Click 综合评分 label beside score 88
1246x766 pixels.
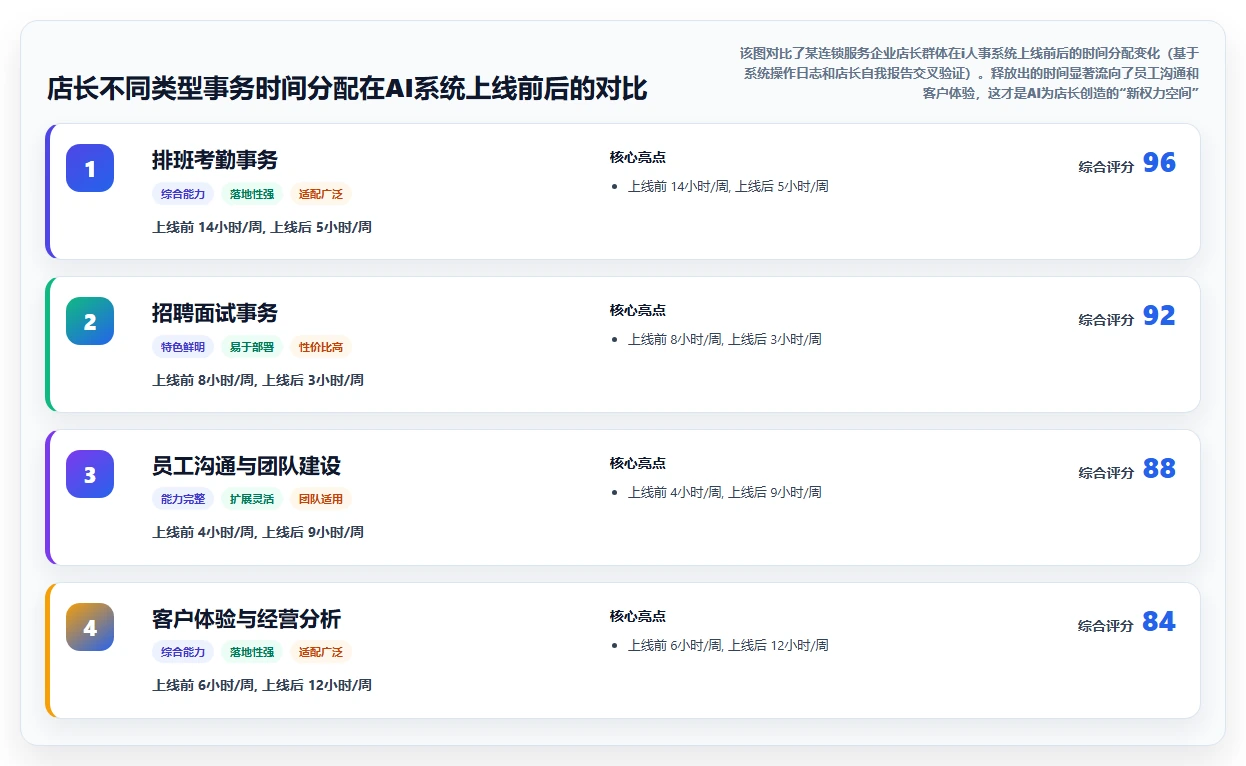(1106, 473)
